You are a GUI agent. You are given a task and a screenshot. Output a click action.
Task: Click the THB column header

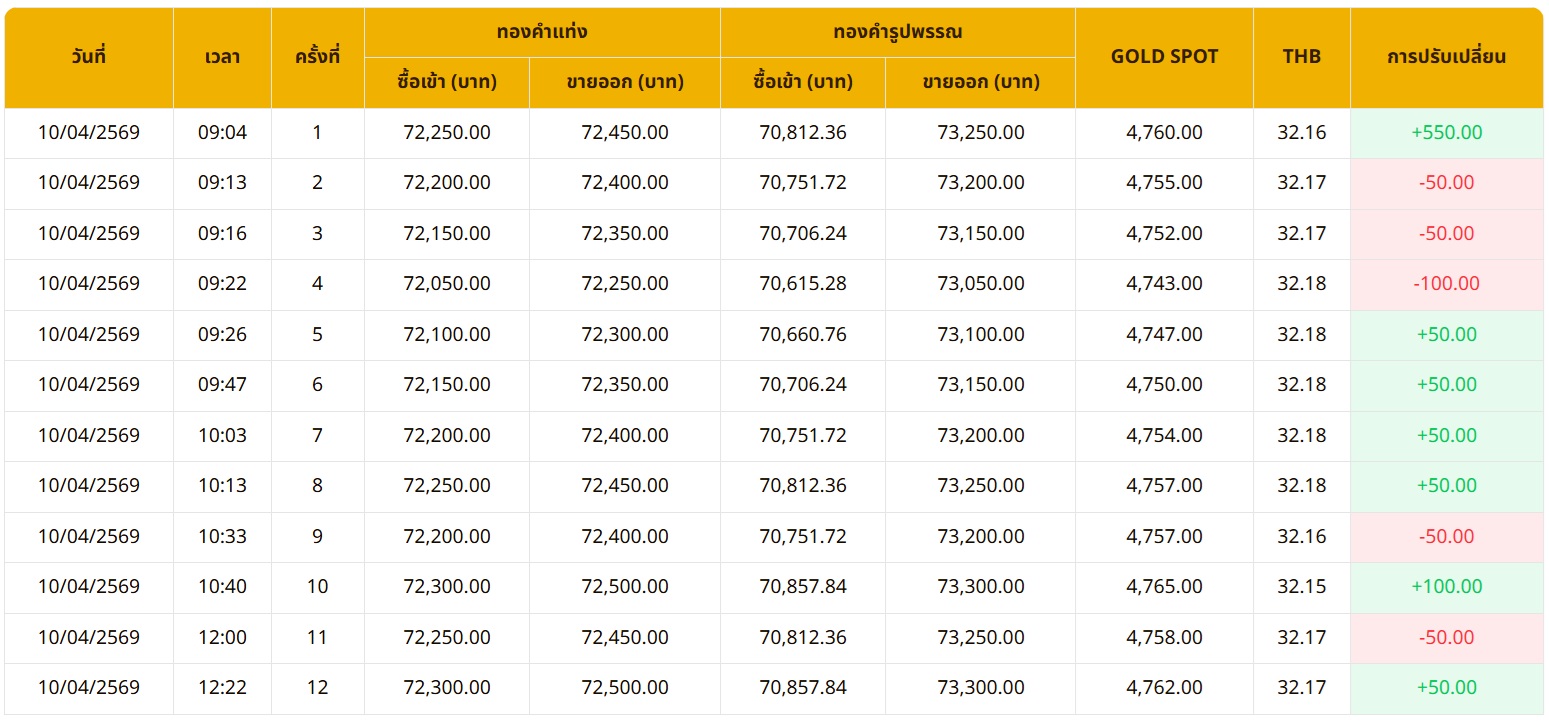pyautogui.click(x=1301, y=57)
